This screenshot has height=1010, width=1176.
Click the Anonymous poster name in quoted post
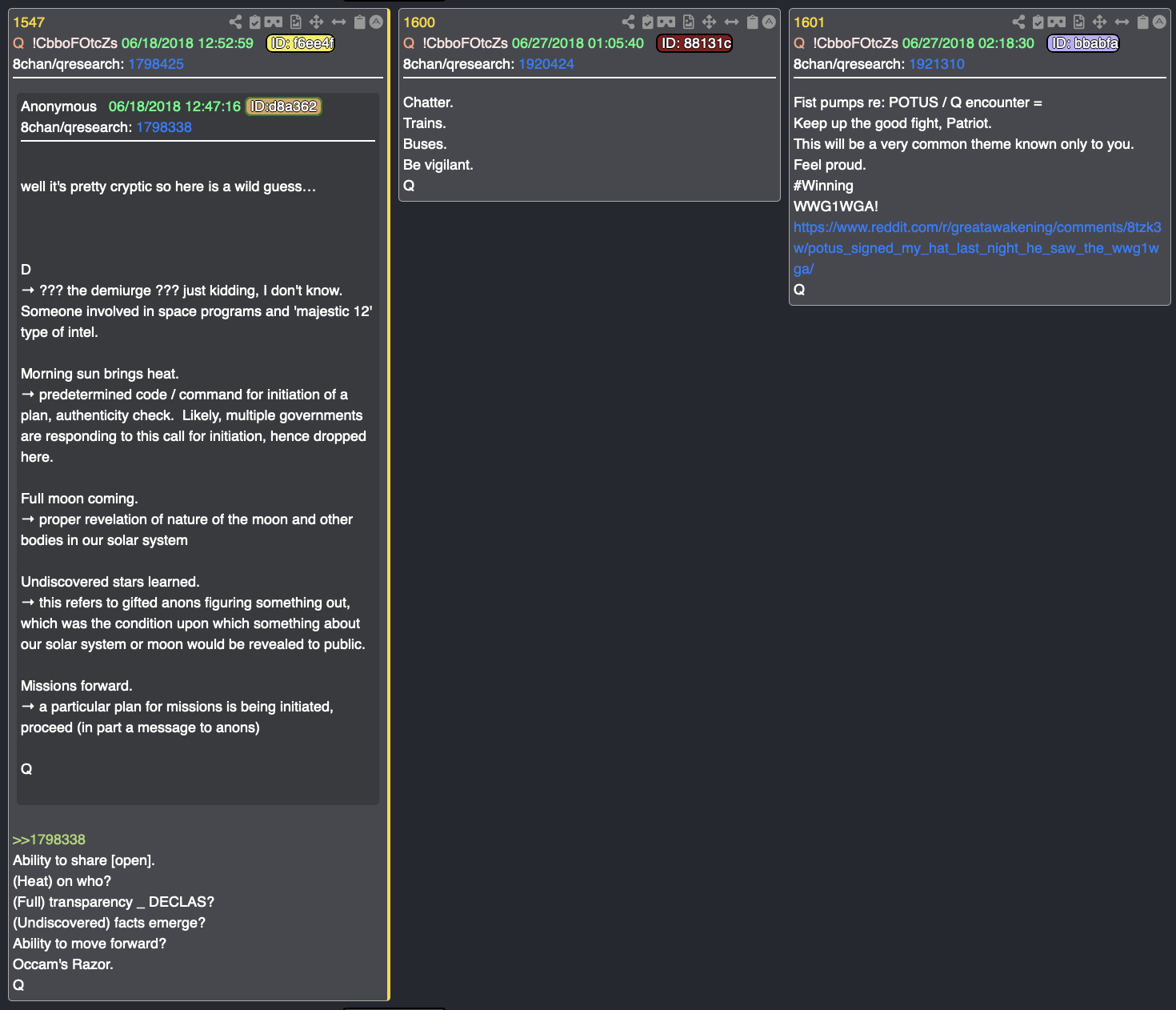pos(58,106)
